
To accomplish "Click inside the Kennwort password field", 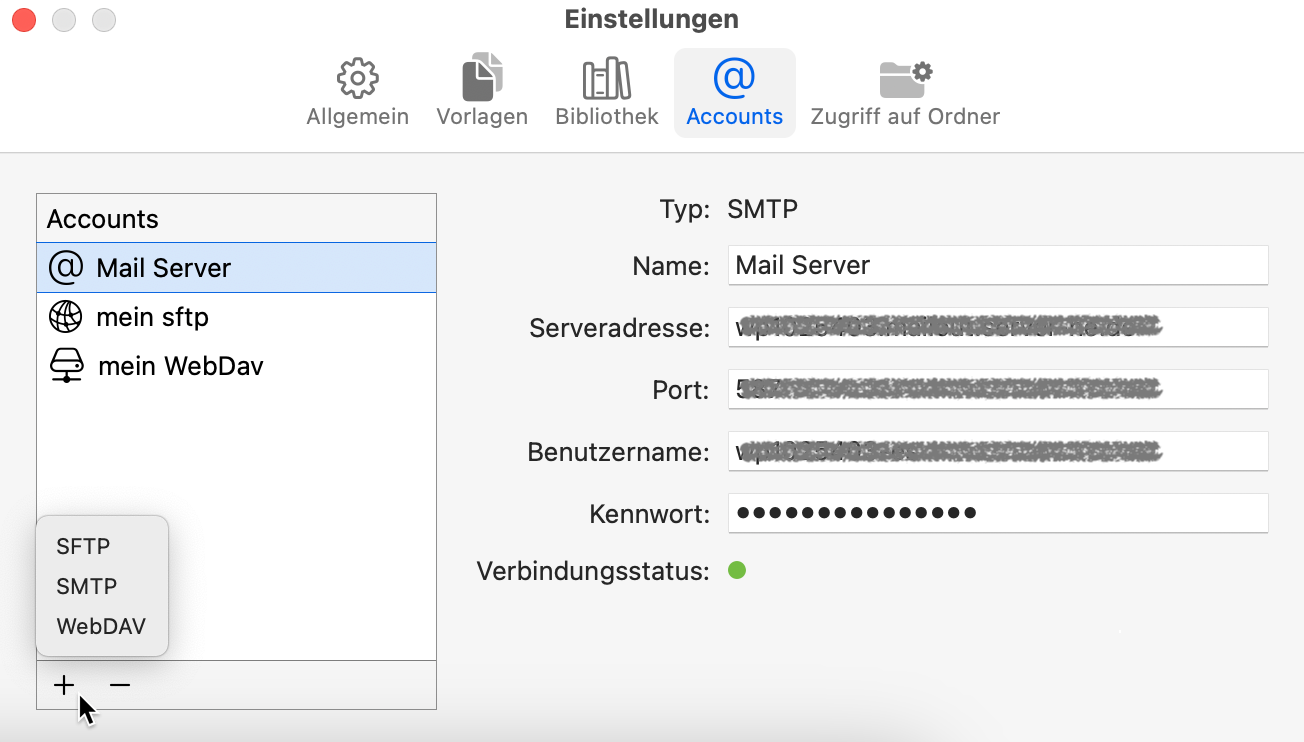I will tap(997, 512).
